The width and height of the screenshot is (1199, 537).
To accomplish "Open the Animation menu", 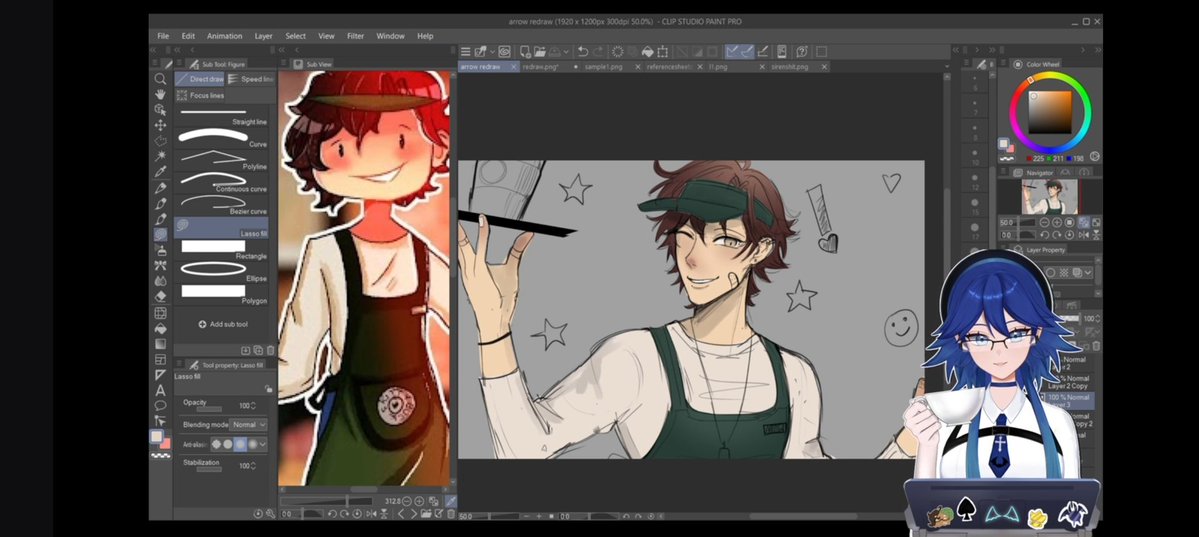I will coord(224,36).
